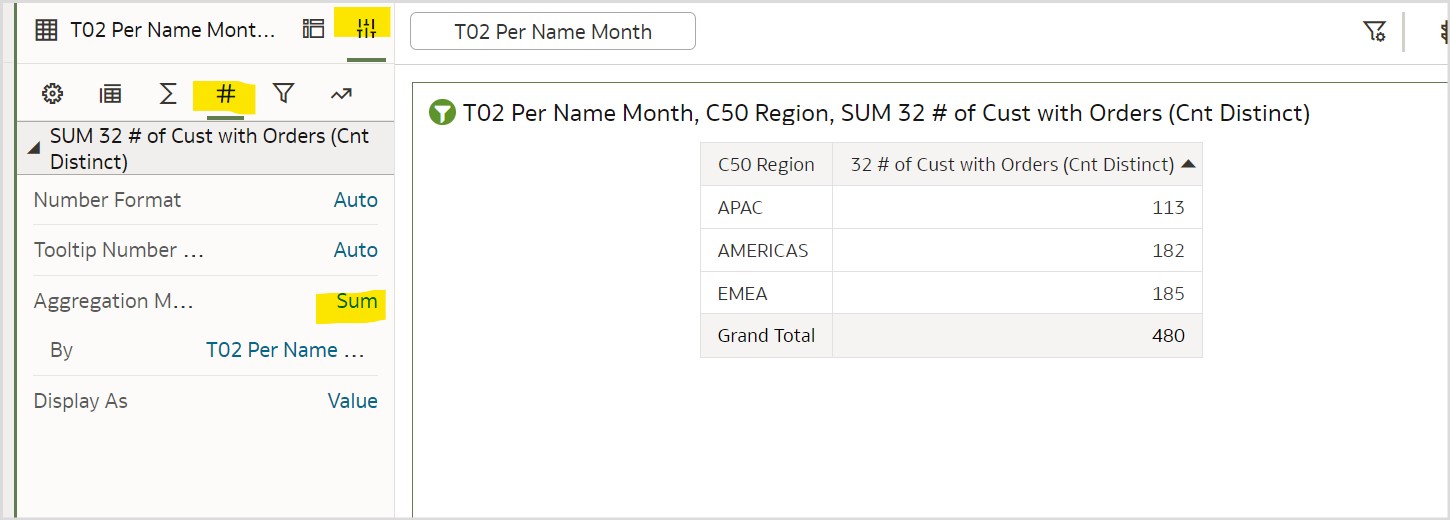
Task: Change the aggregation By T02 Per Name value
Action: (x=285, y=350)
